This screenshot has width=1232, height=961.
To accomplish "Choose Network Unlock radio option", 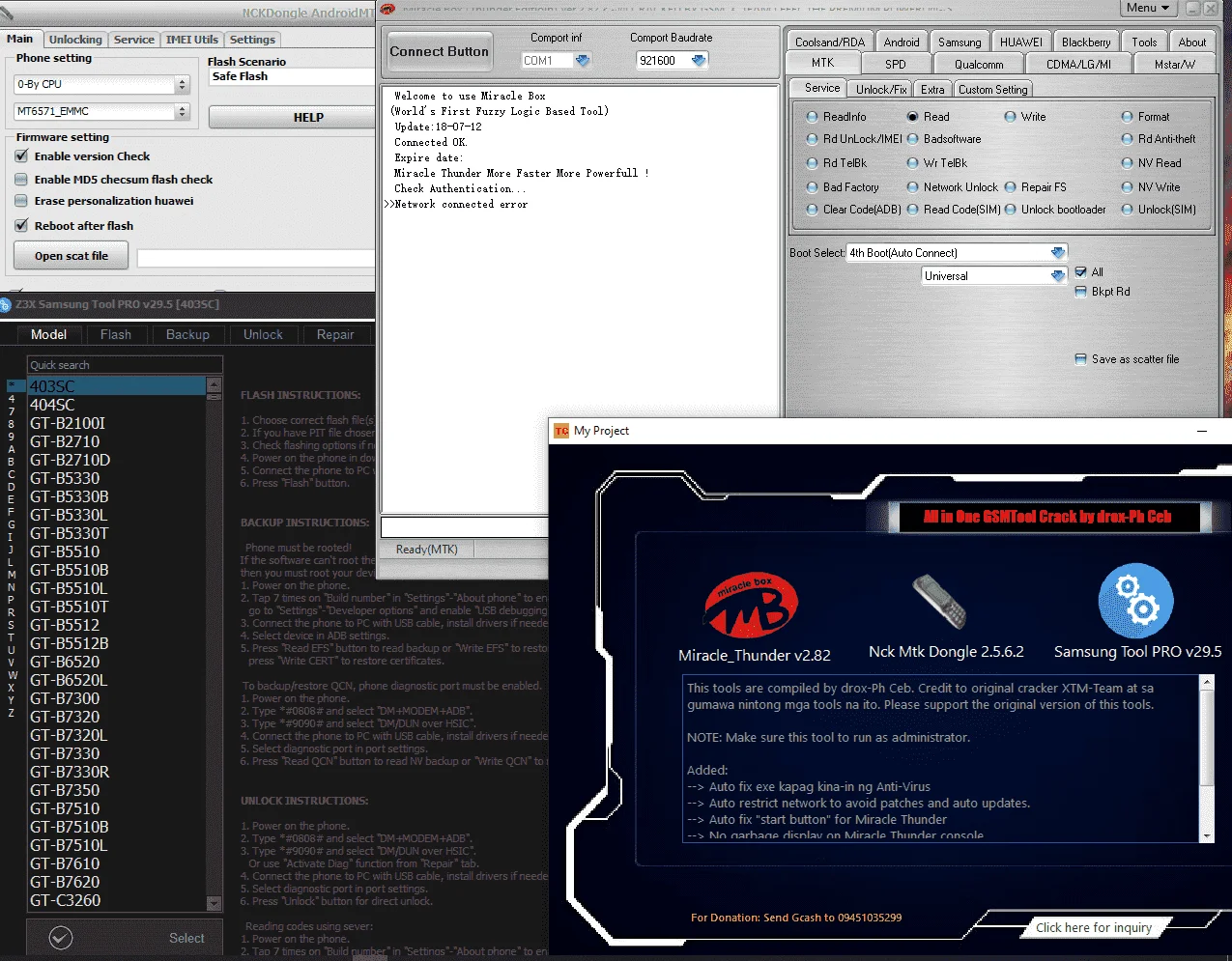I will [x=912, y=187].
